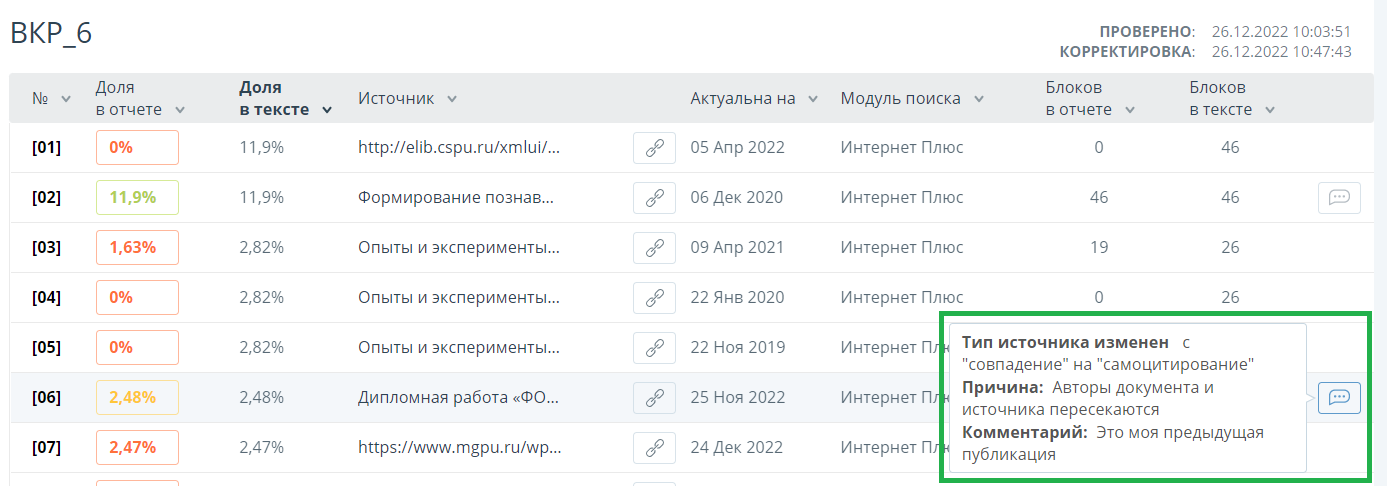Sort by Доля в тексте column header
This screenshot has height=486, width=1387.
(x=274, y=99)
